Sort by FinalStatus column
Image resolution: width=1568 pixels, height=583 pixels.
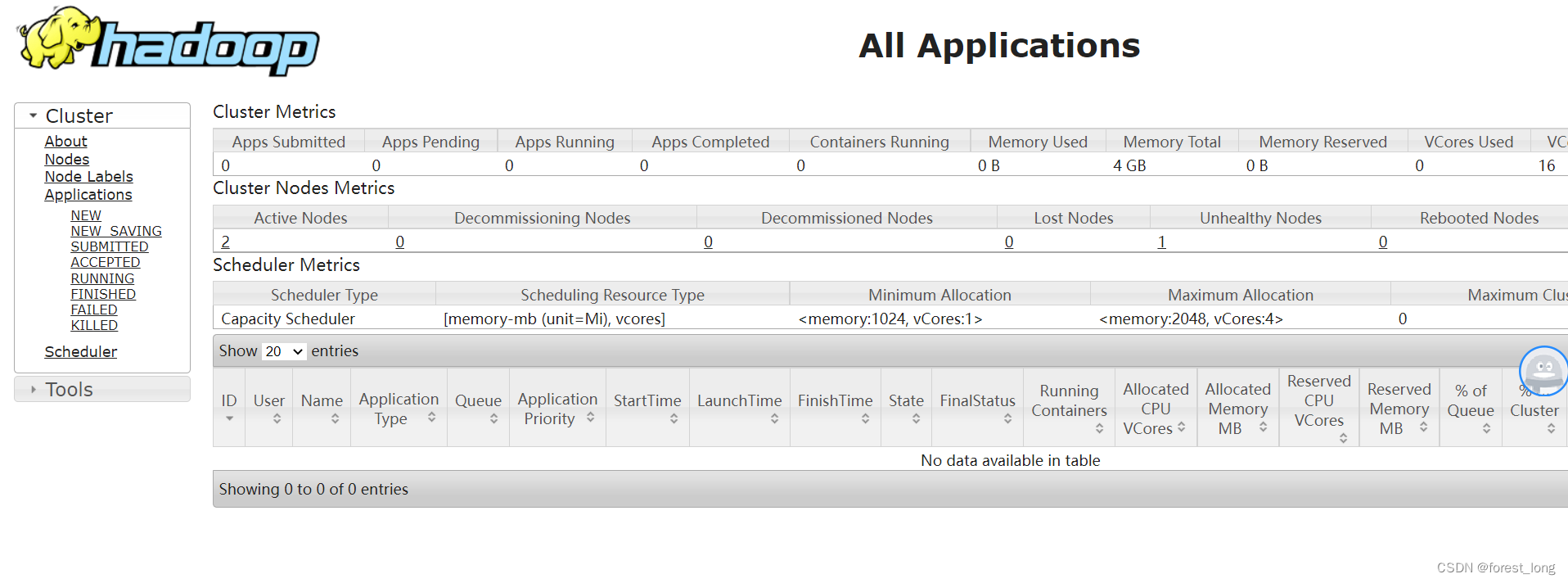point(977,407)
